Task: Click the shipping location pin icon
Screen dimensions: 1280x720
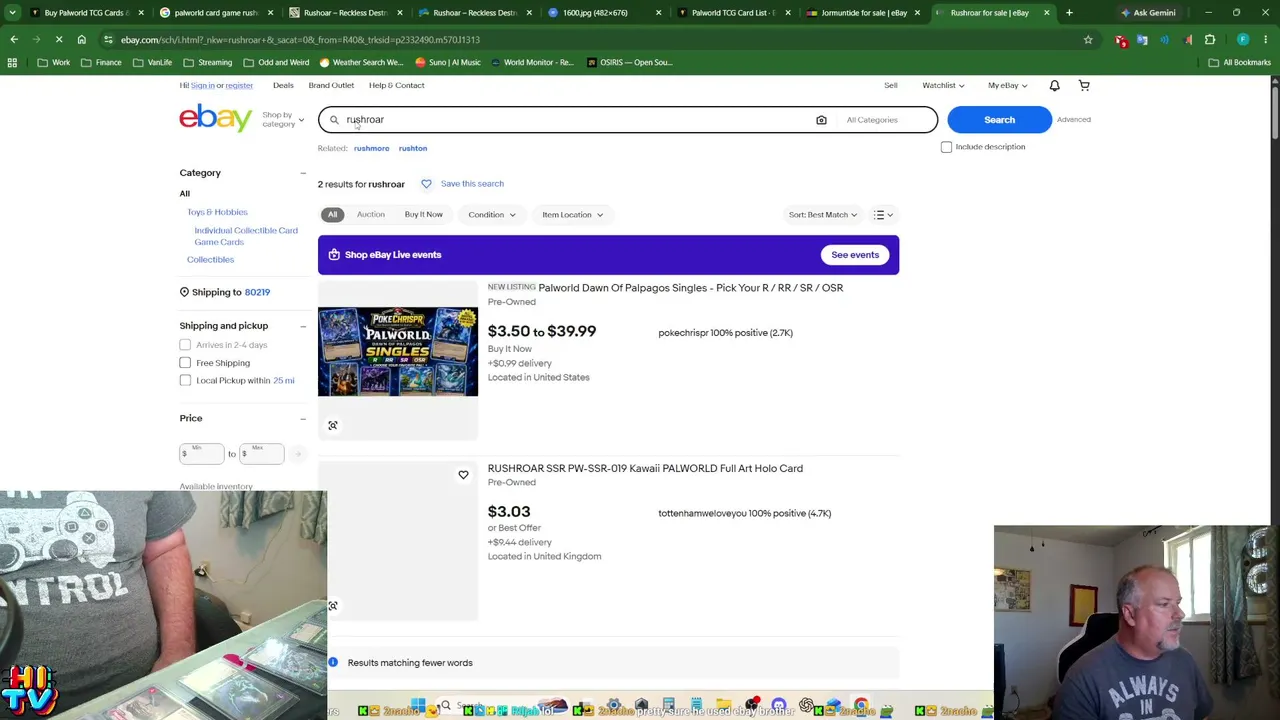Action: click(184, 292)
